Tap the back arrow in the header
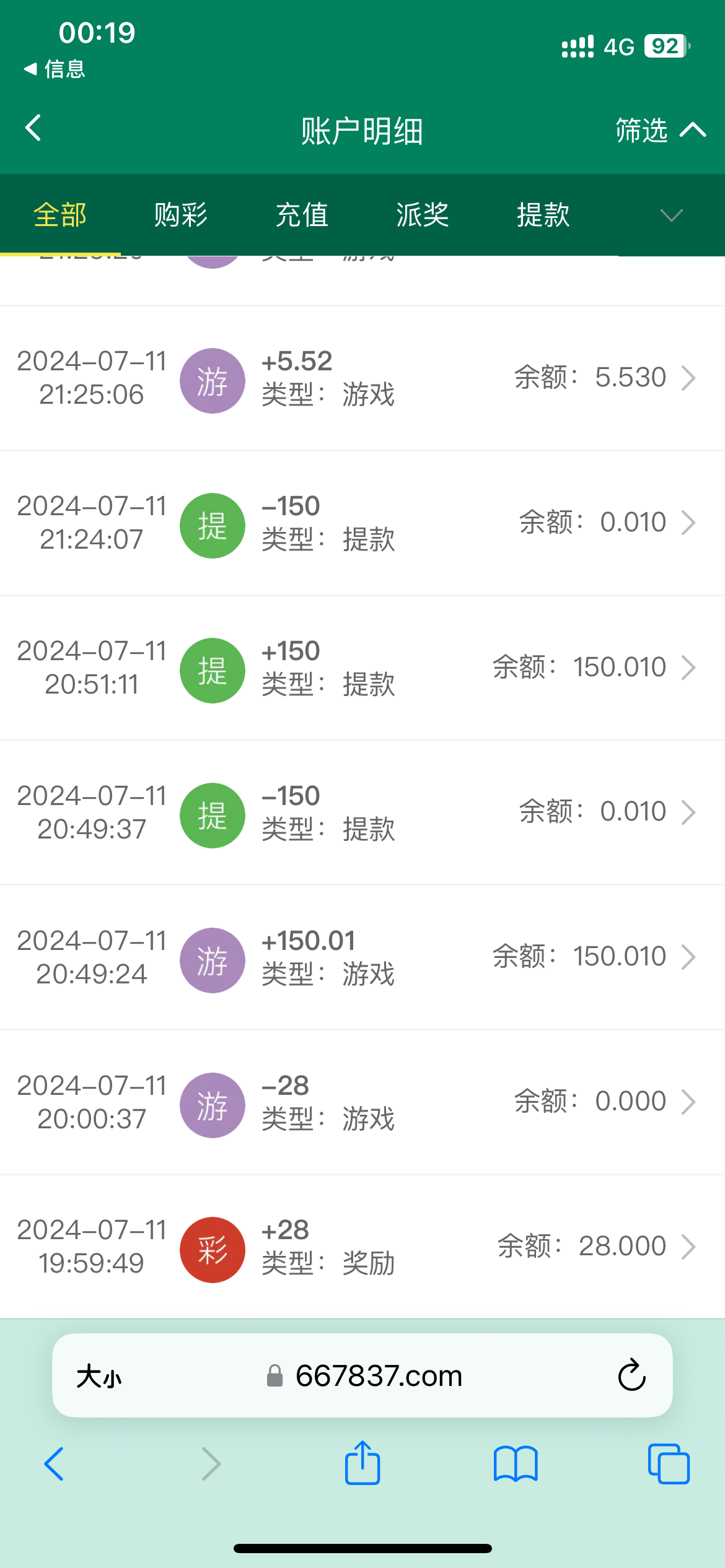Viewport: 725px width, 1568px height. [x=33, y=129]
